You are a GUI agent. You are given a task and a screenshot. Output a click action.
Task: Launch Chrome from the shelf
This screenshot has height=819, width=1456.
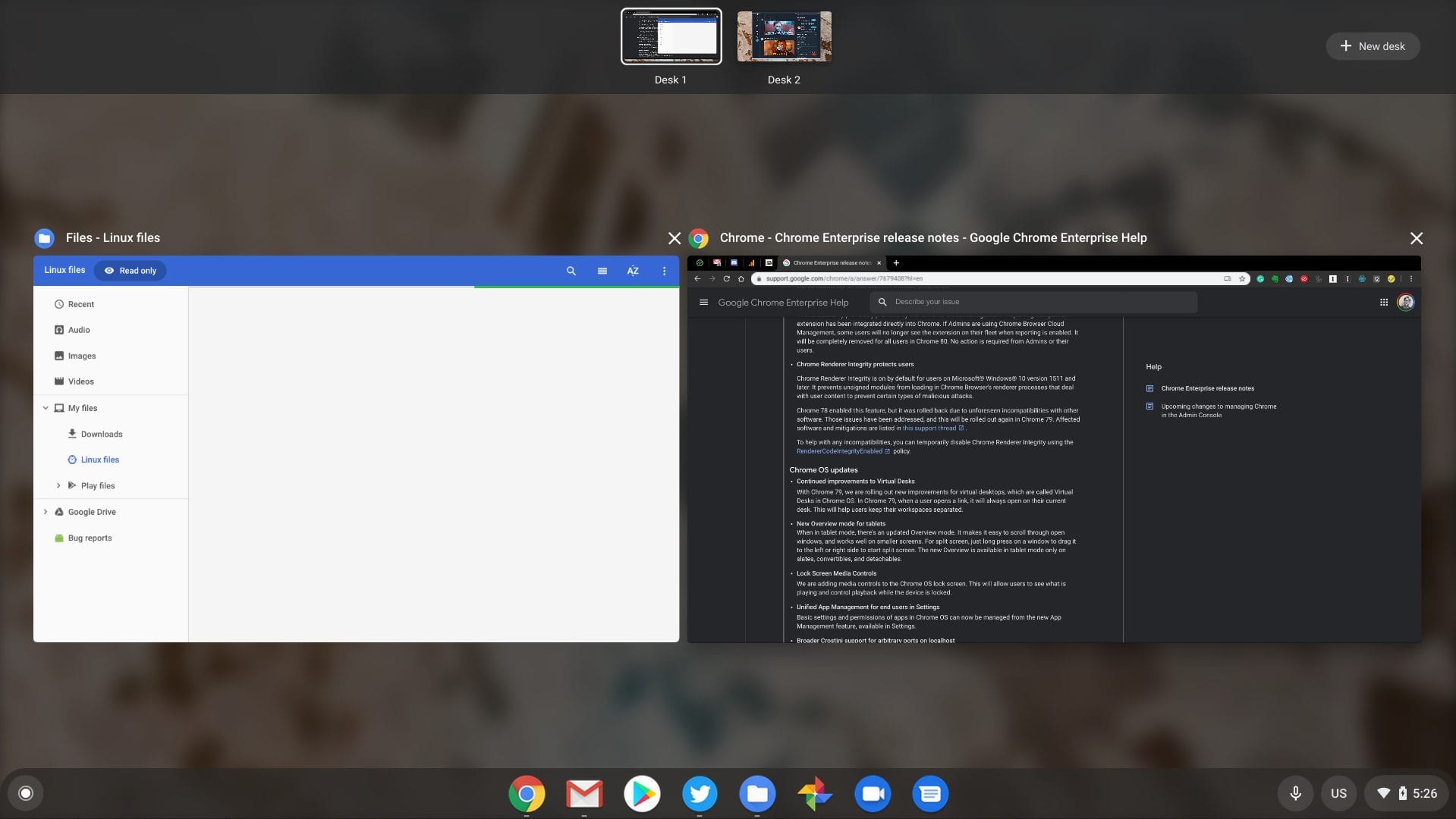(x=527, y=793)
